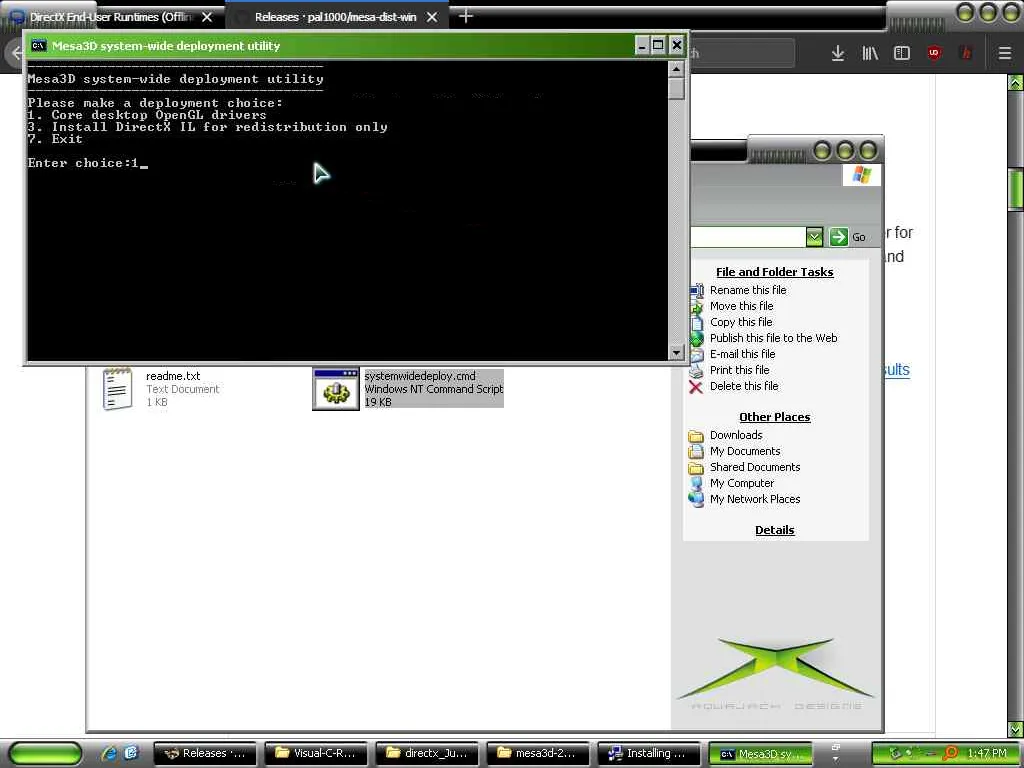Click Rename this file
Viewport: 1024px width, 768px height.
(x=748, y=290)
